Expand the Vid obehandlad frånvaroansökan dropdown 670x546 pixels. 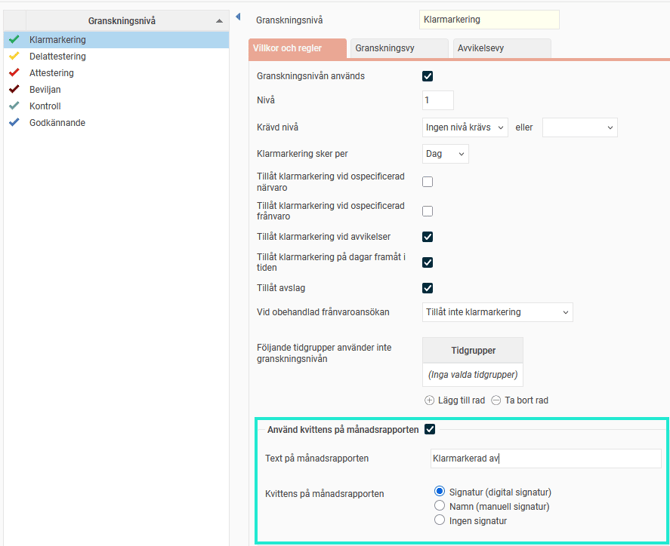(497, 312)
